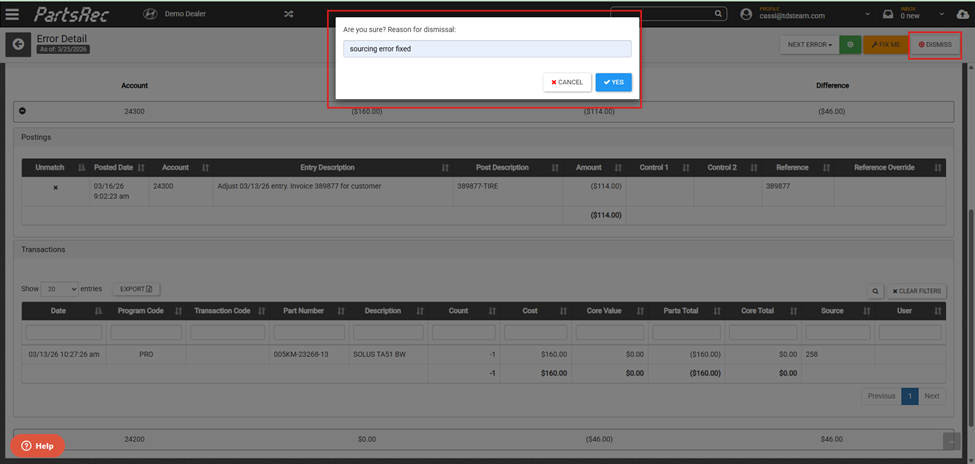Sort Postings by Reference Override
This screenshot has width=975, height=464.
[890, 167]
